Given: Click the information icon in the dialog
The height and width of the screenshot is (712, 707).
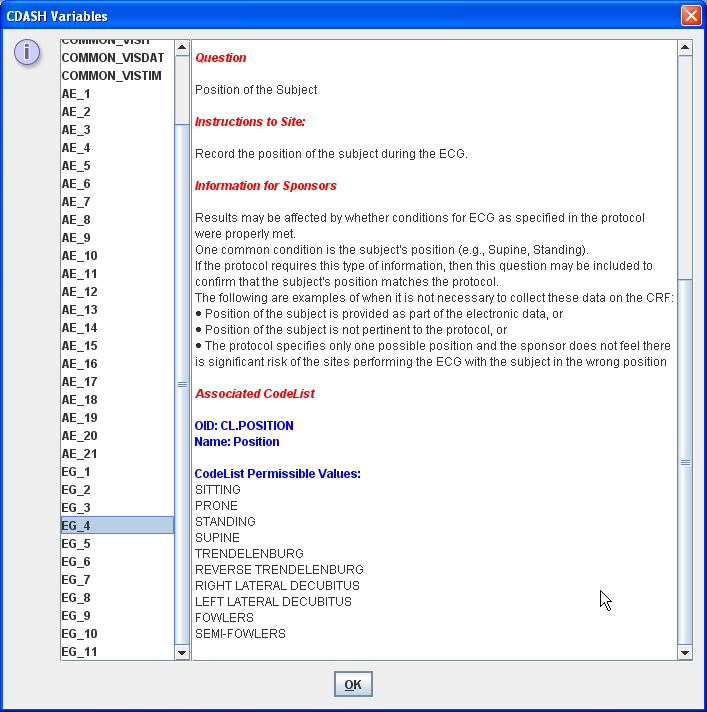Looking at the screenshot, I should click(27, 53).
